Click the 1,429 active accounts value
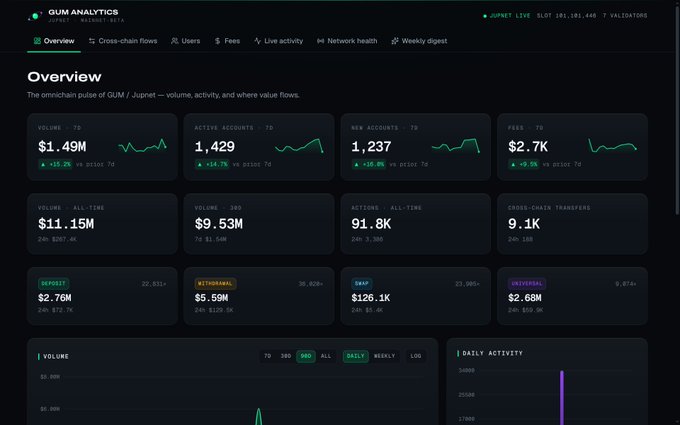This screenshot has height=425, width=680. 215,147
